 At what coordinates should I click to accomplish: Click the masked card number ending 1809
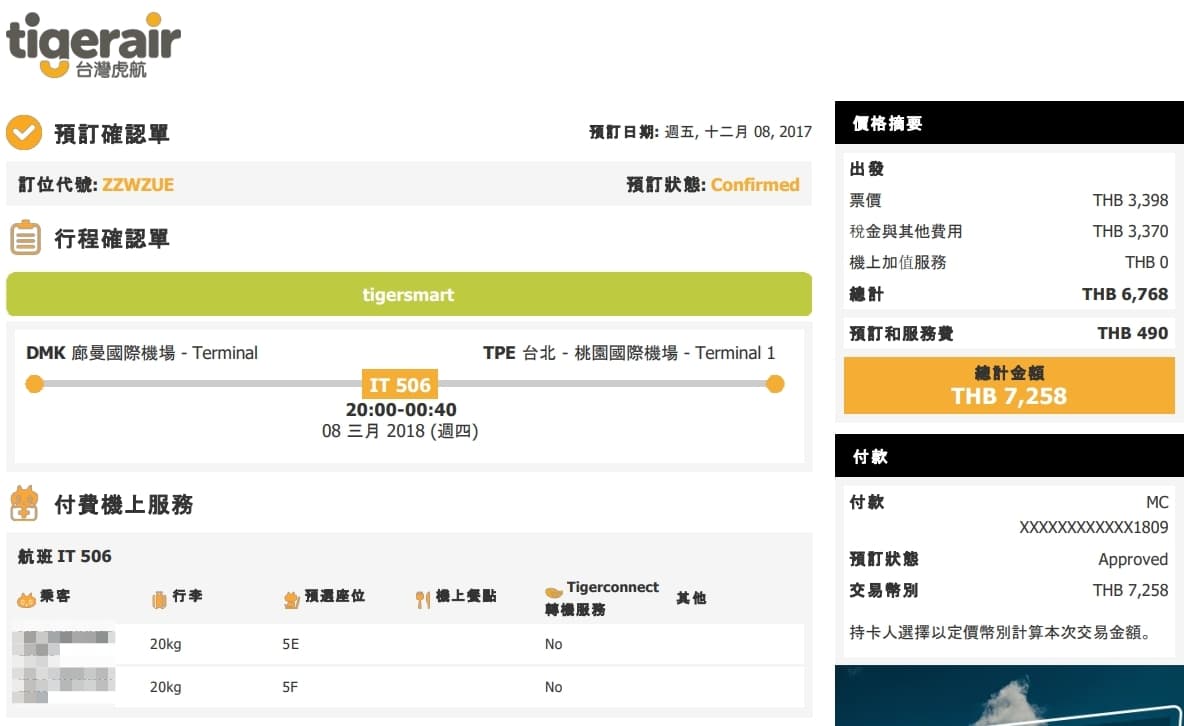1093,527
